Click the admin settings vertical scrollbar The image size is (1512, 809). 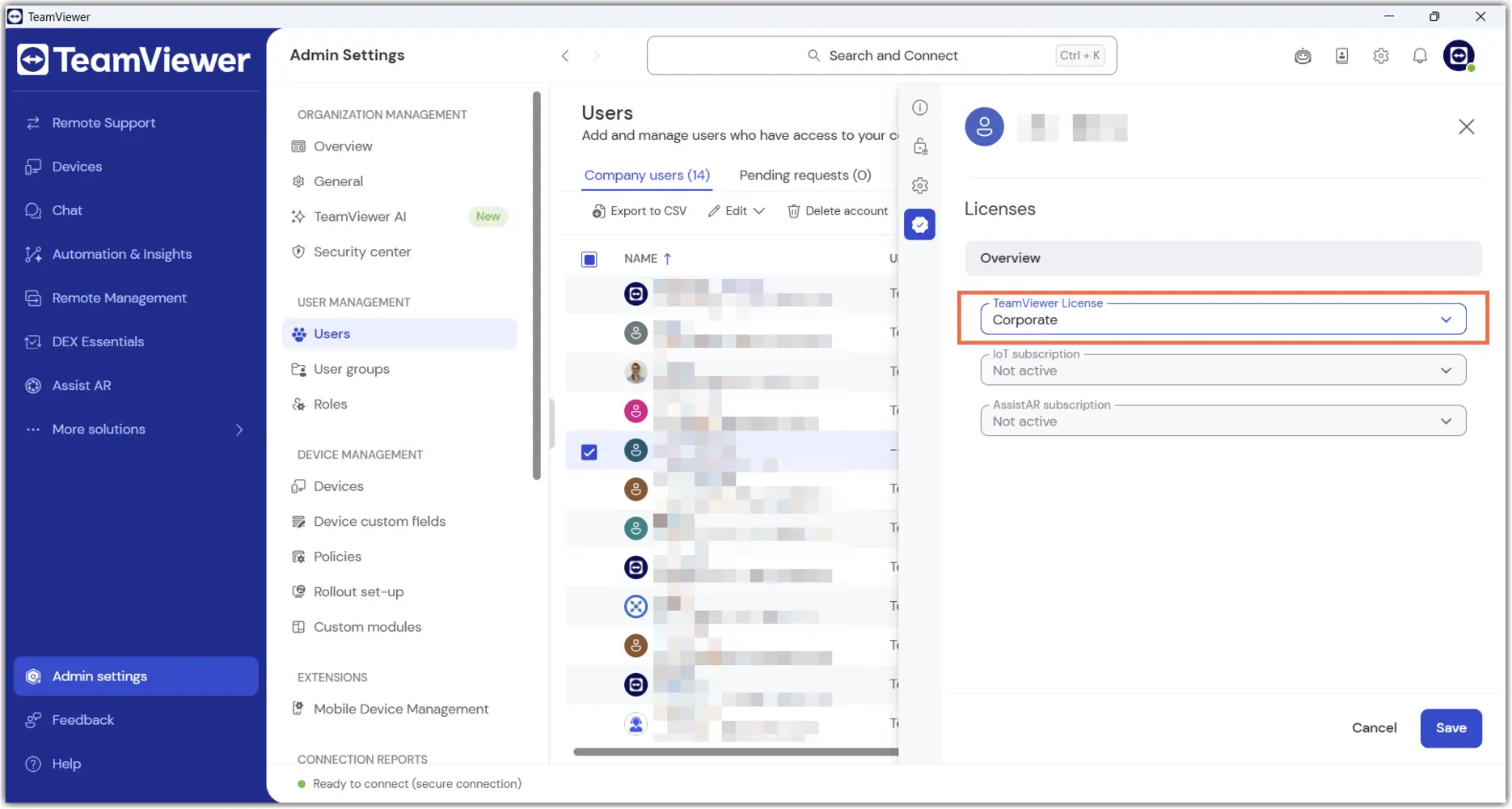(536, 286)
